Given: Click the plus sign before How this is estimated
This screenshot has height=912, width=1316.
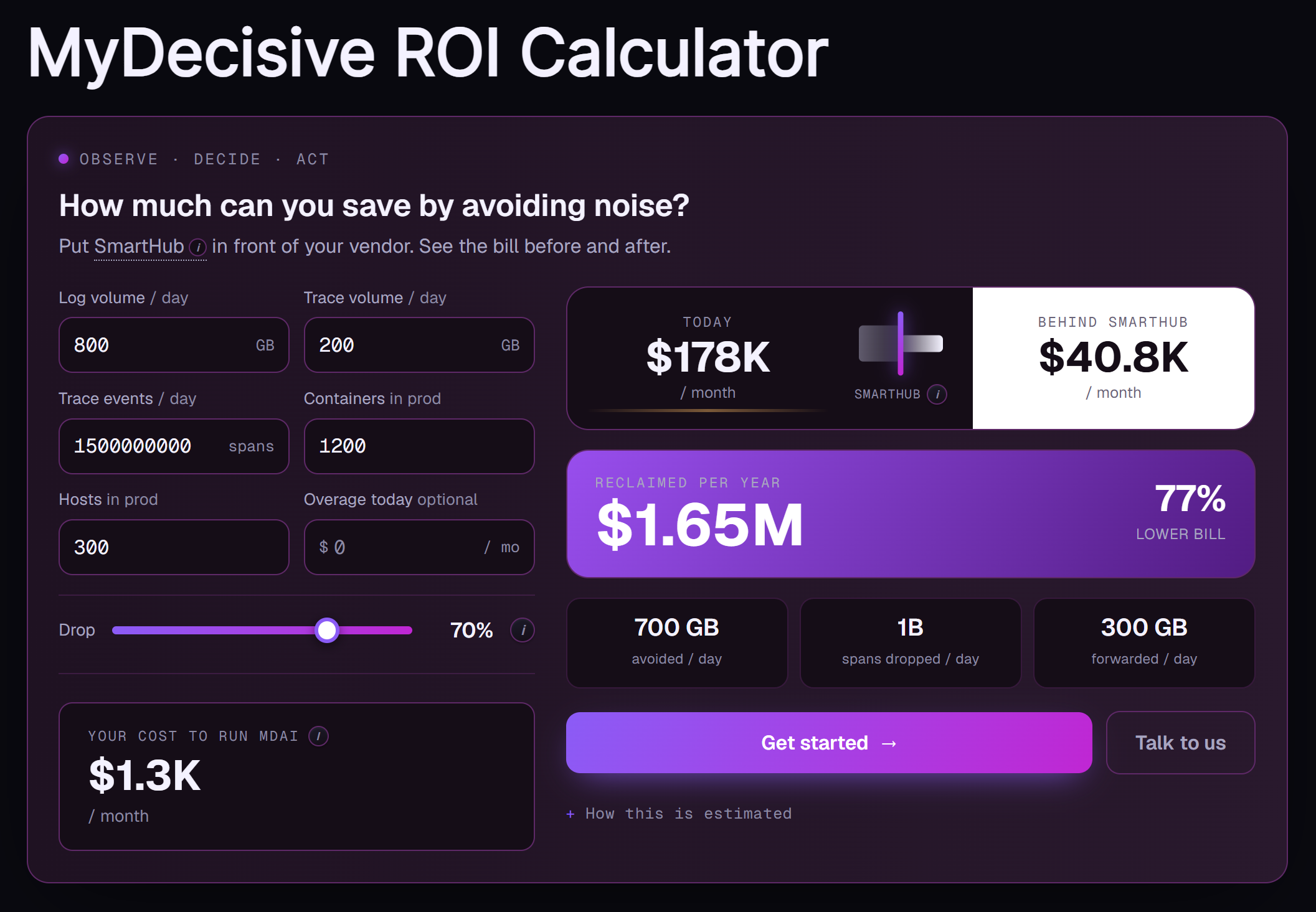Looking at the screenshot, I should click(x=570, y=814).
